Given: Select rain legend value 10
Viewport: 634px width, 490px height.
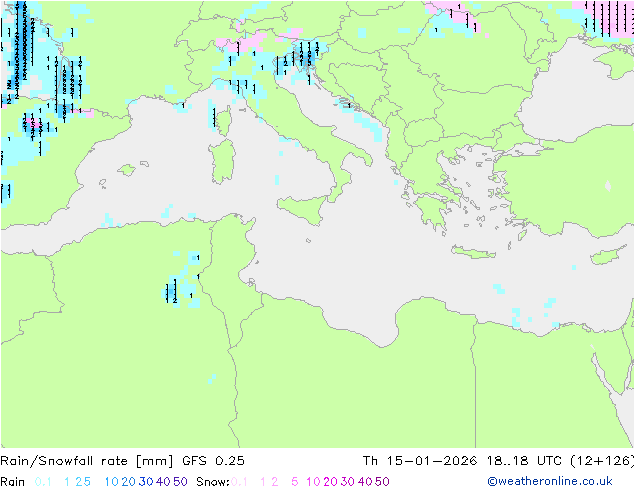Looking at the screenshot, I should [x=111, y=482].
